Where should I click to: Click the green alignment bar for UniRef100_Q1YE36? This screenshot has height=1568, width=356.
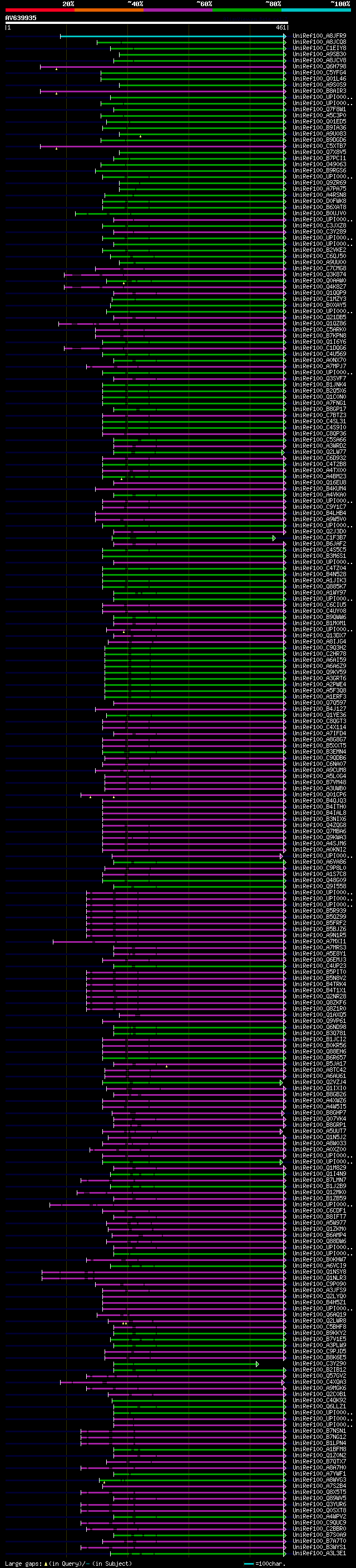coord(196,715)
